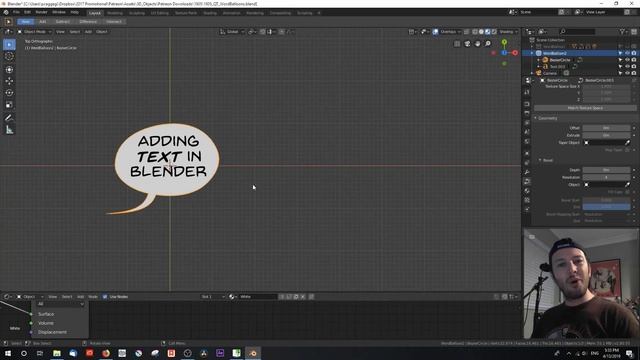Toggle visibility eye of WordBalloon2 collection
Image resolution: width=640 pixels, height=360 pixels.
627,53
